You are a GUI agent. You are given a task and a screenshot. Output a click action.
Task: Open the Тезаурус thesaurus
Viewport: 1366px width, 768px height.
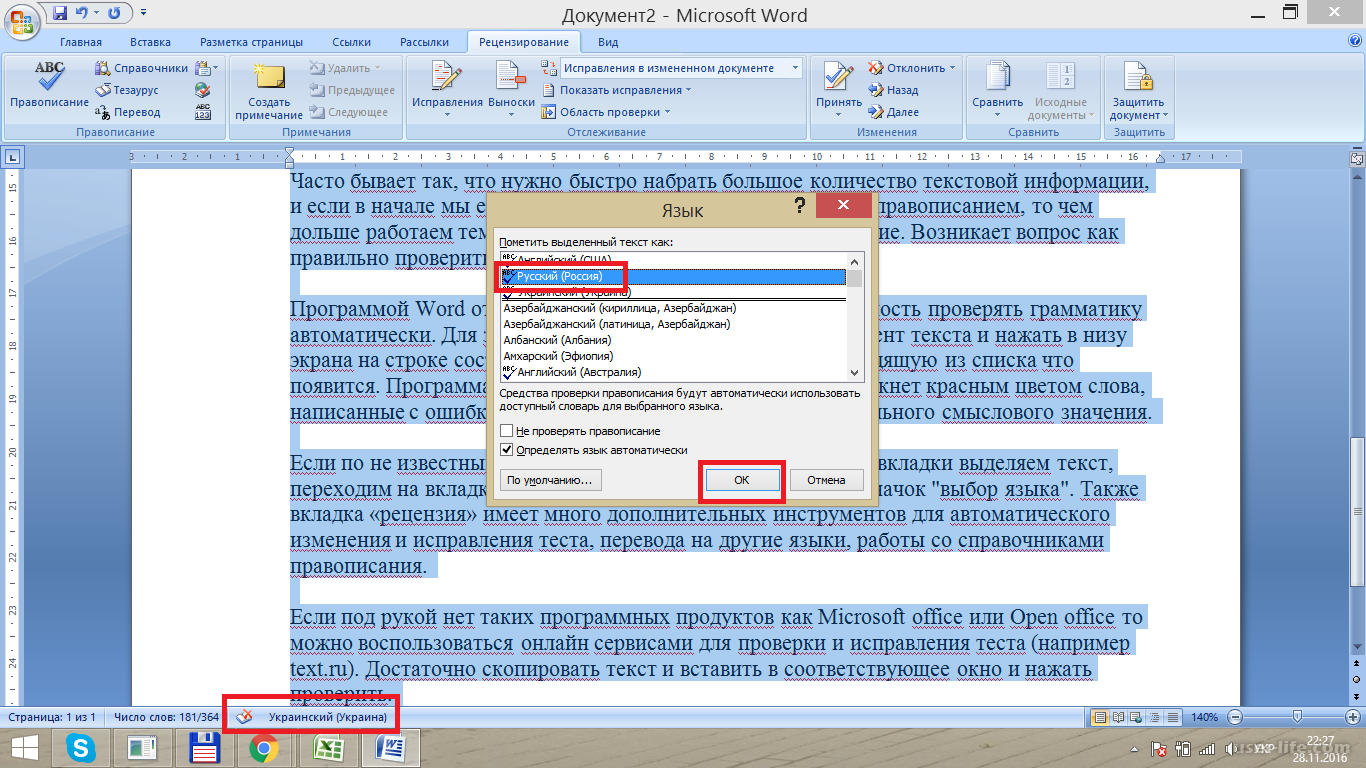pyautogui.click(x=127, y=90)
